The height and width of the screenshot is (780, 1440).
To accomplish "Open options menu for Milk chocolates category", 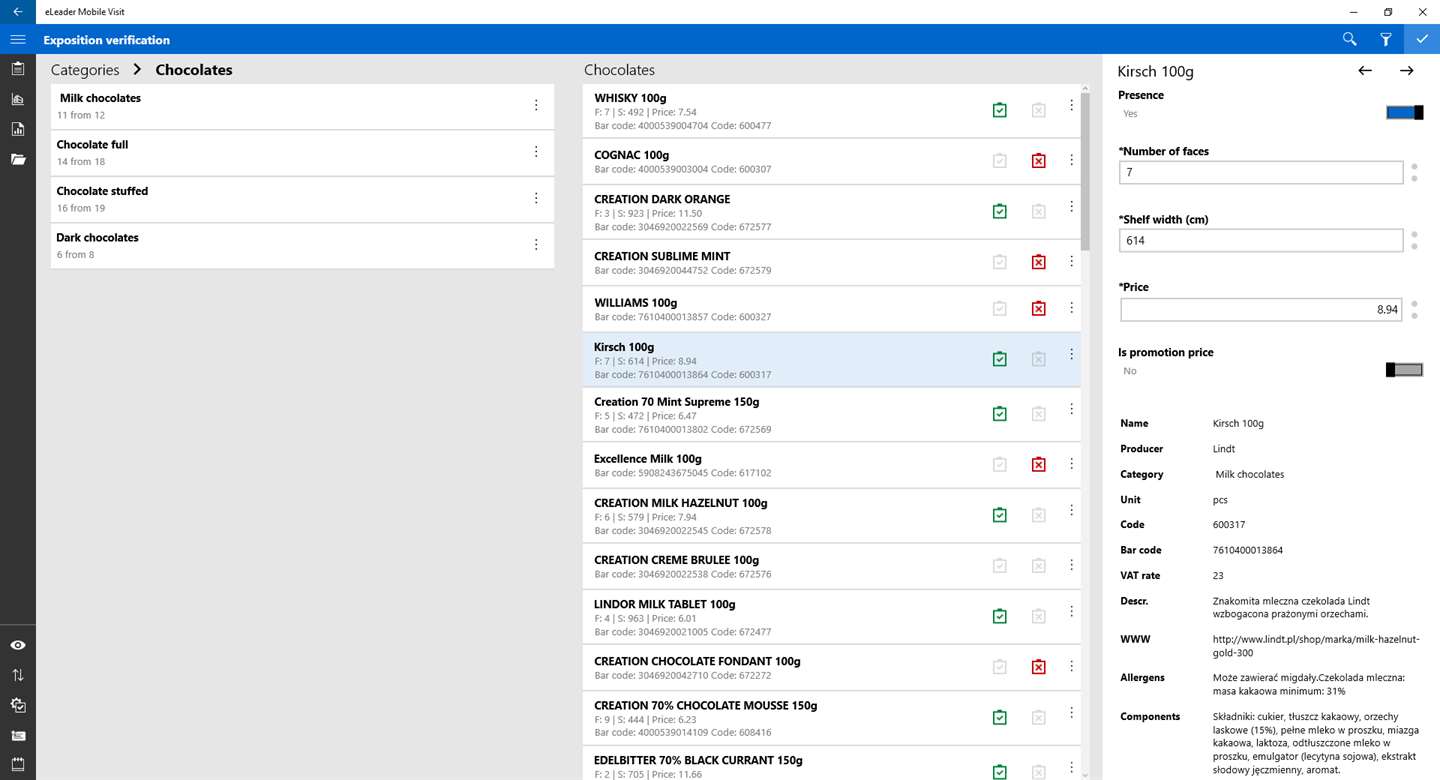I will 536,105.
